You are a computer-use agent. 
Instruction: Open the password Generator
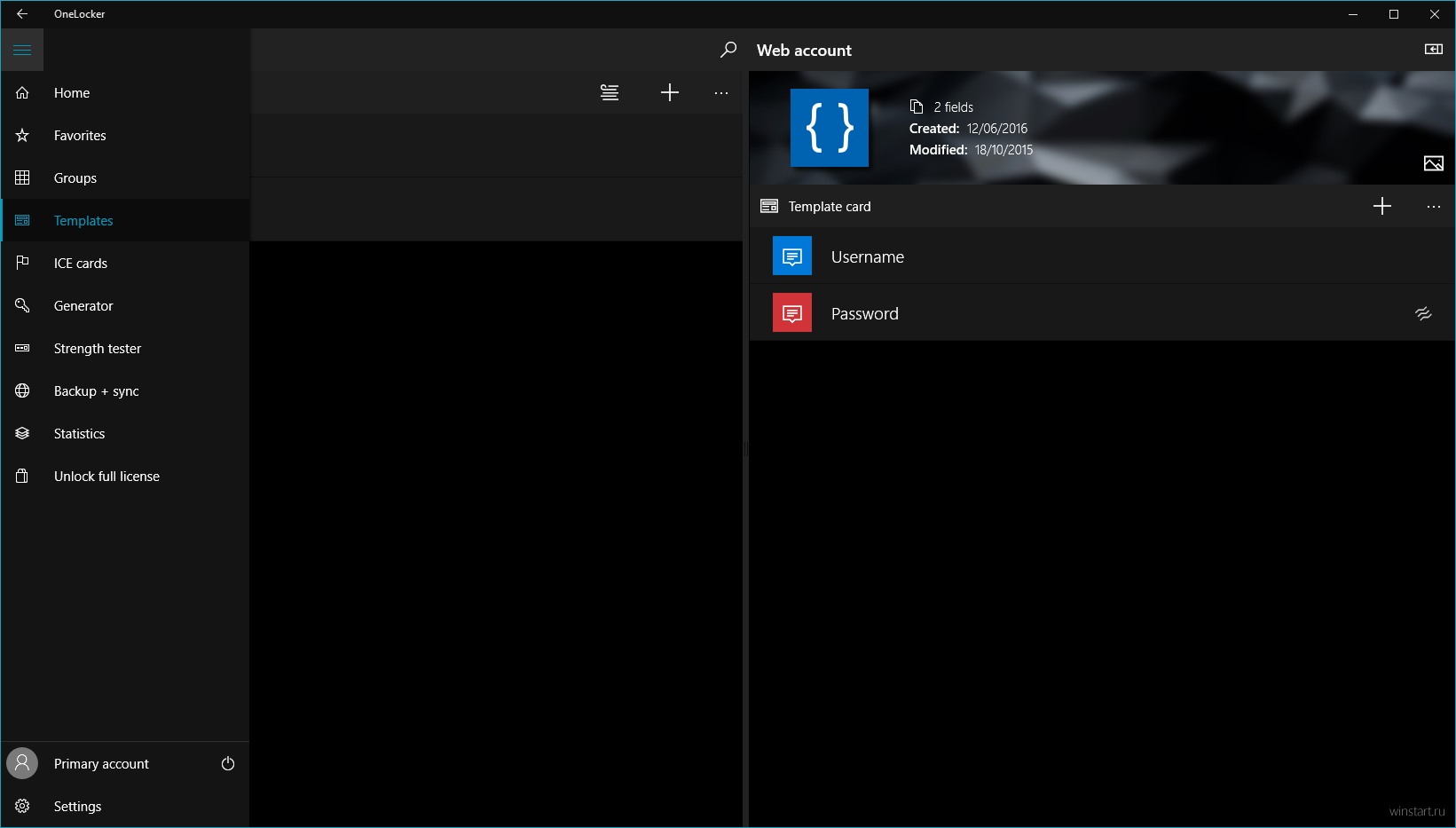[x=125, y=305]
